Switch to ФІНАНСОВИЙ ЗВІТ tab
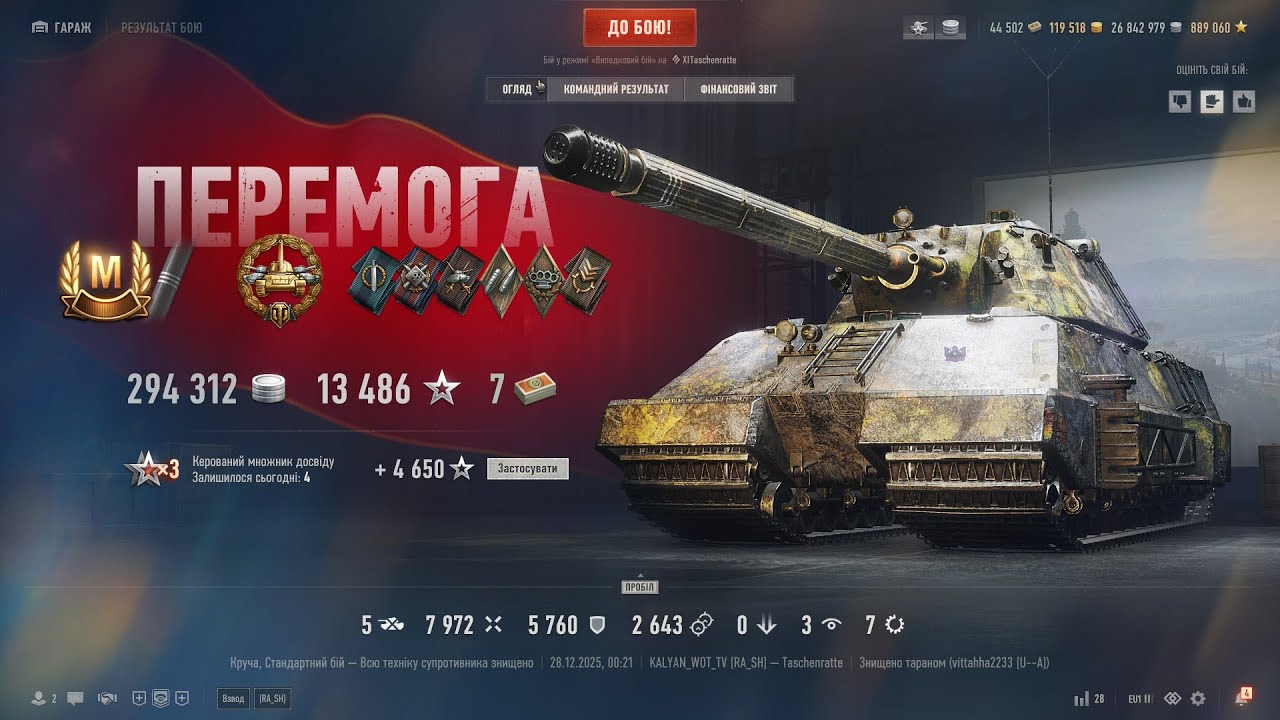1280x720 pixels. click(x=738, y=89)
